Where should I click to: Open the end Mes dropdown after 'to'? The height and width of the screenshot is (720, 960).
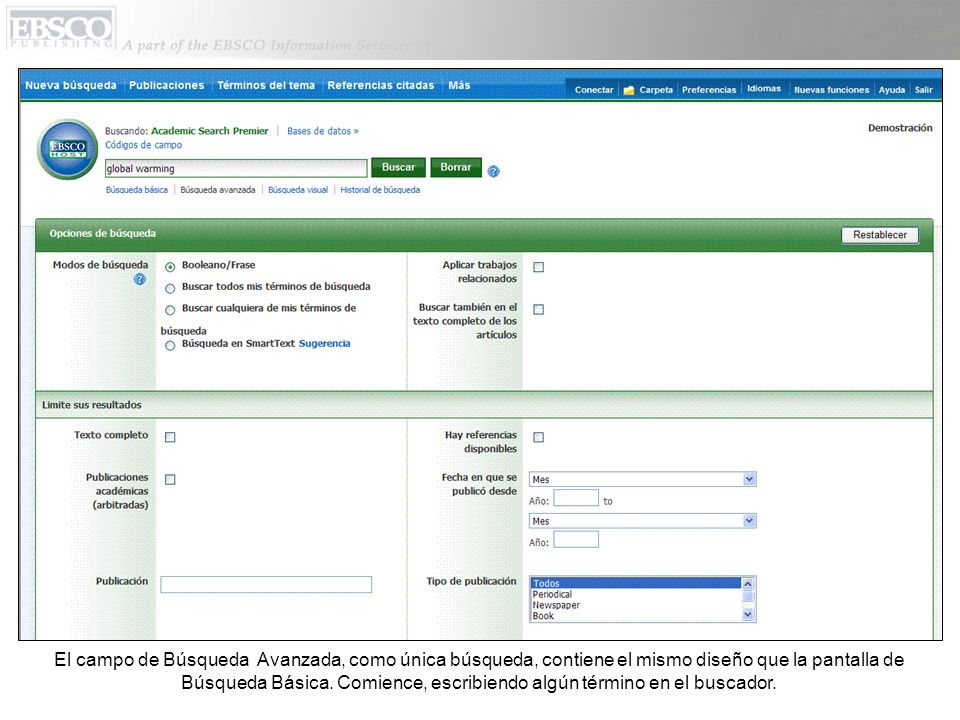pyautogui.click(x=643, y=520)
